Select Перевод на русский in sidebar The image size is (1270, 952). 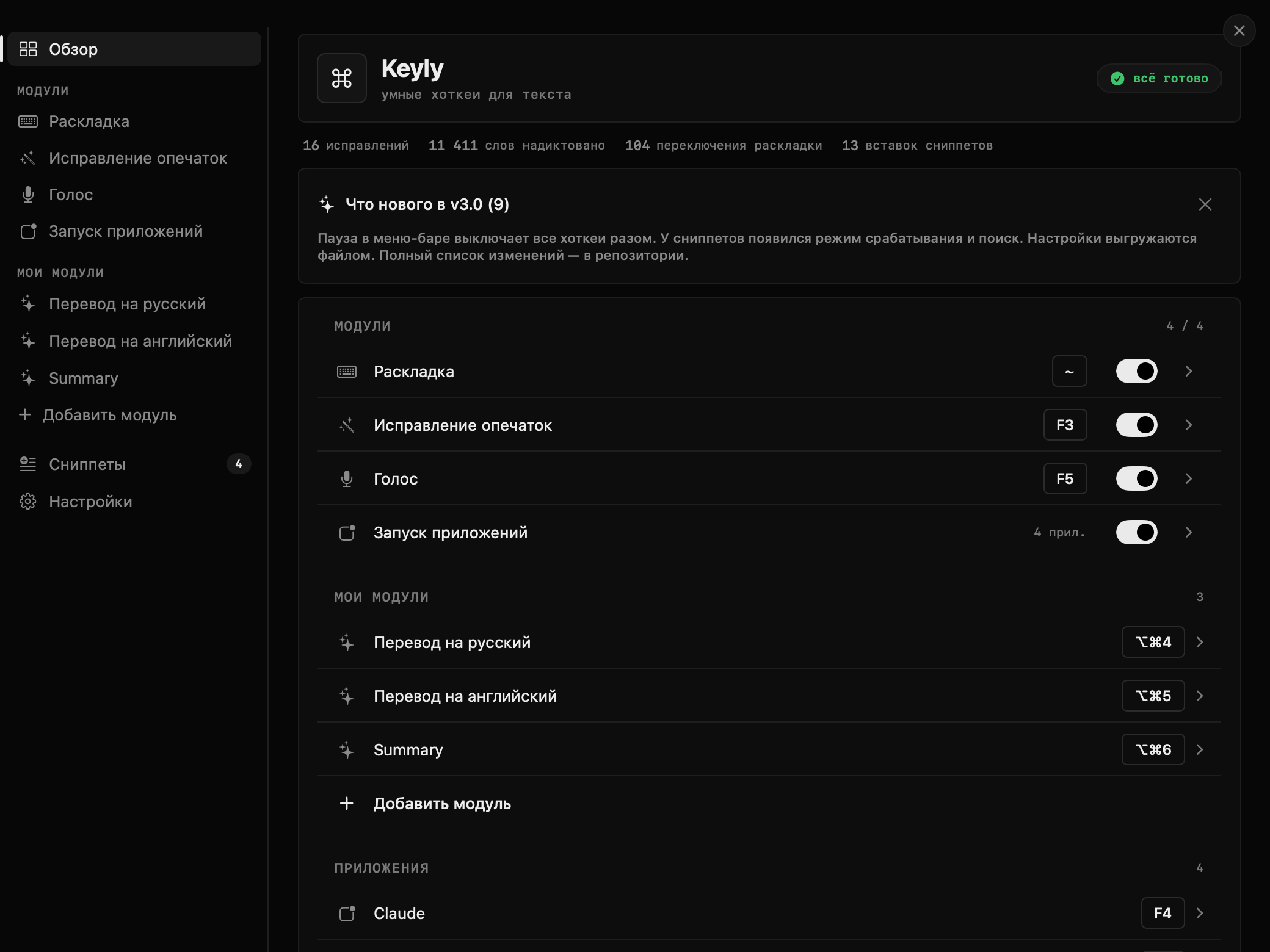134,304
